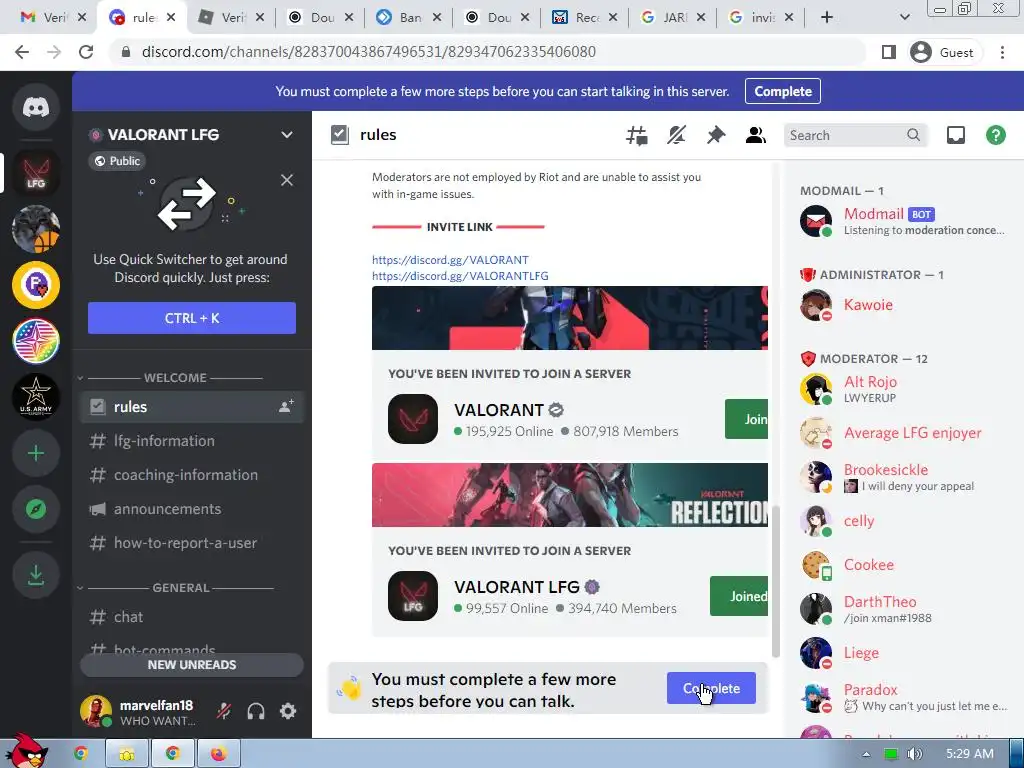Open the Chrome three-dot menu
The width and height of the screenshot is (1024, 768).
tap(1002, 52)
